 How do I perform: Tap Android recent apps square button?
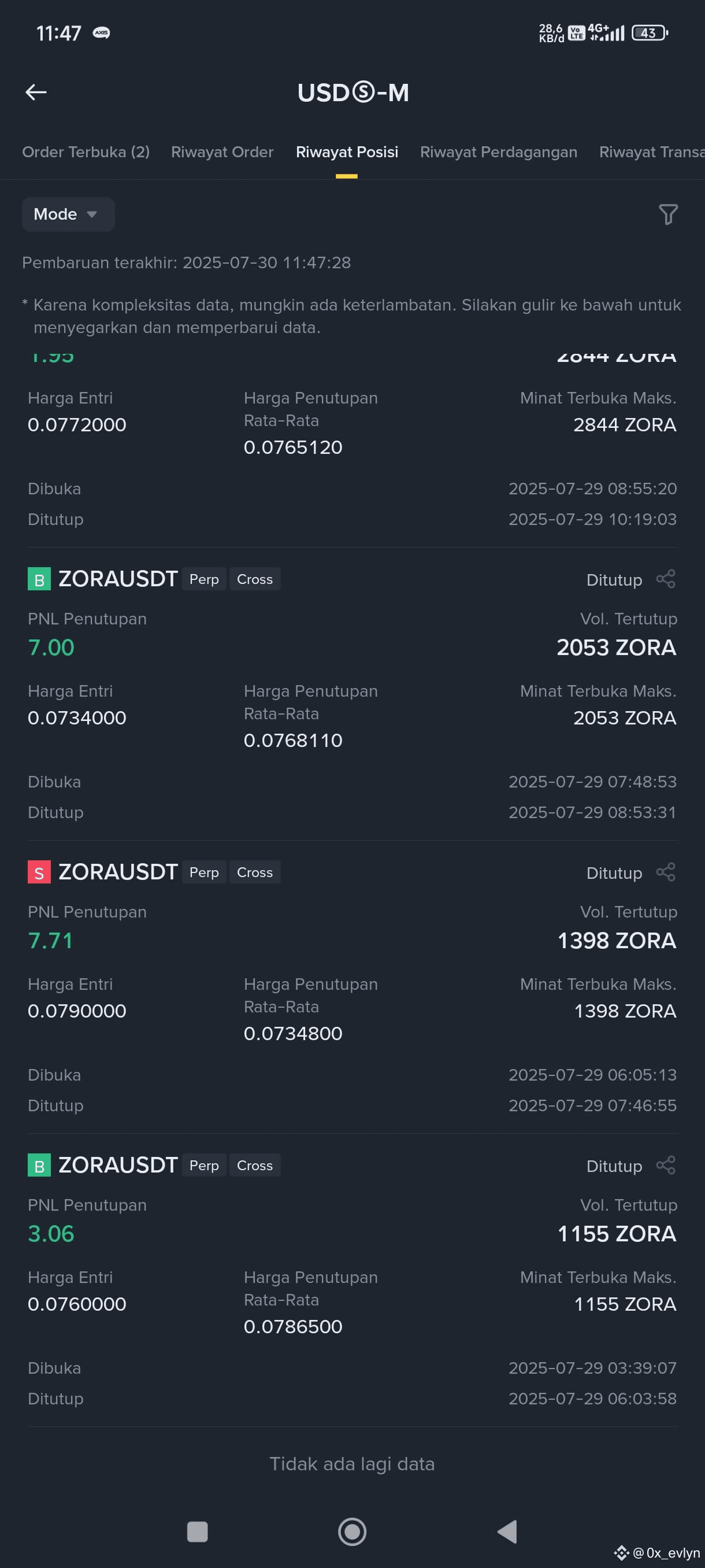point(197,1532)
